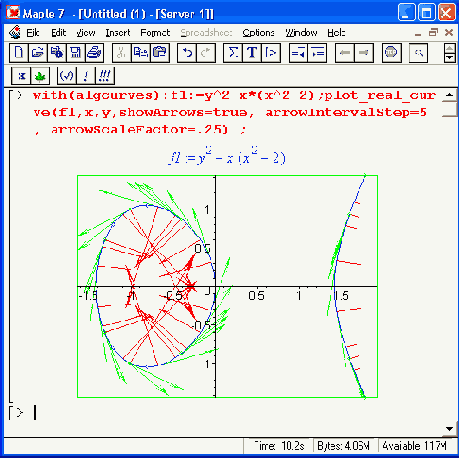Insert a text region with T icon
The width and height of the screenshot is (459, 458).
pyautogui.click(x=252, y=53)
